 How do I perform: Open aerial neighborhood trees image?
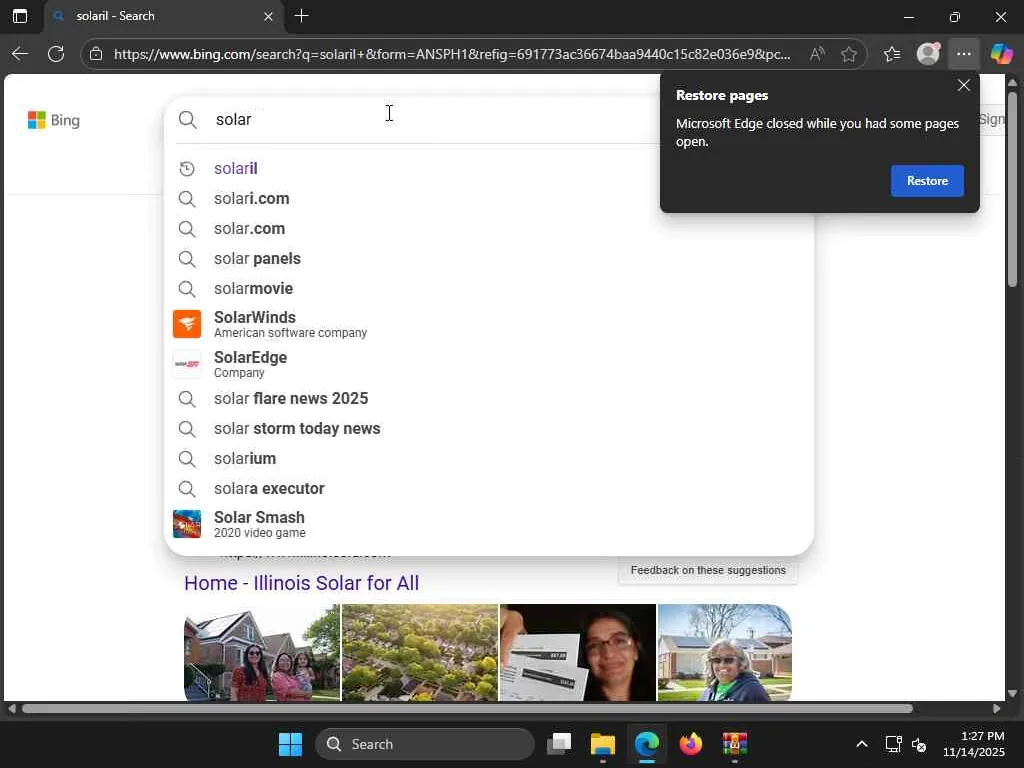(420, 652)
